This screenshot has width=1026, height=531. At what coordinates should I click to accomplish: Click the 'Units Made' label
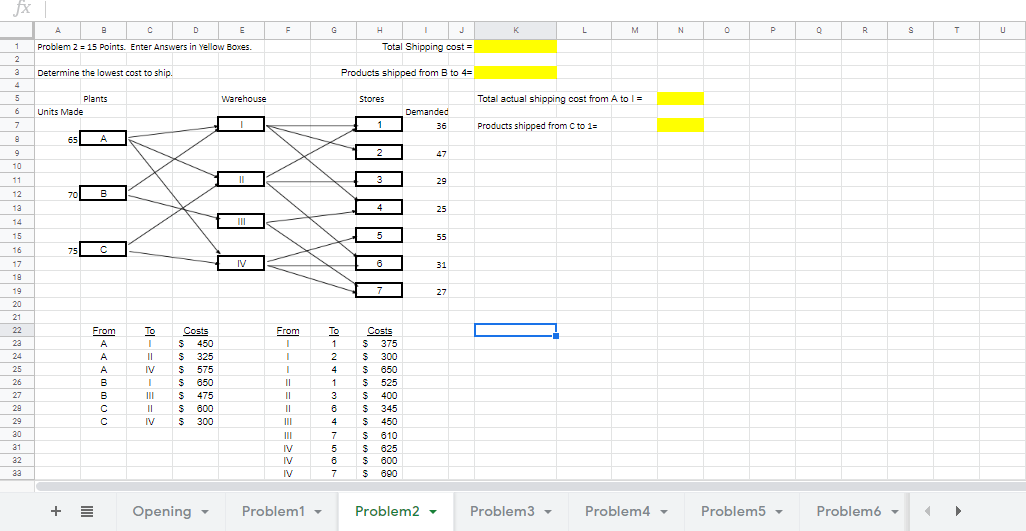click(60, 112)
